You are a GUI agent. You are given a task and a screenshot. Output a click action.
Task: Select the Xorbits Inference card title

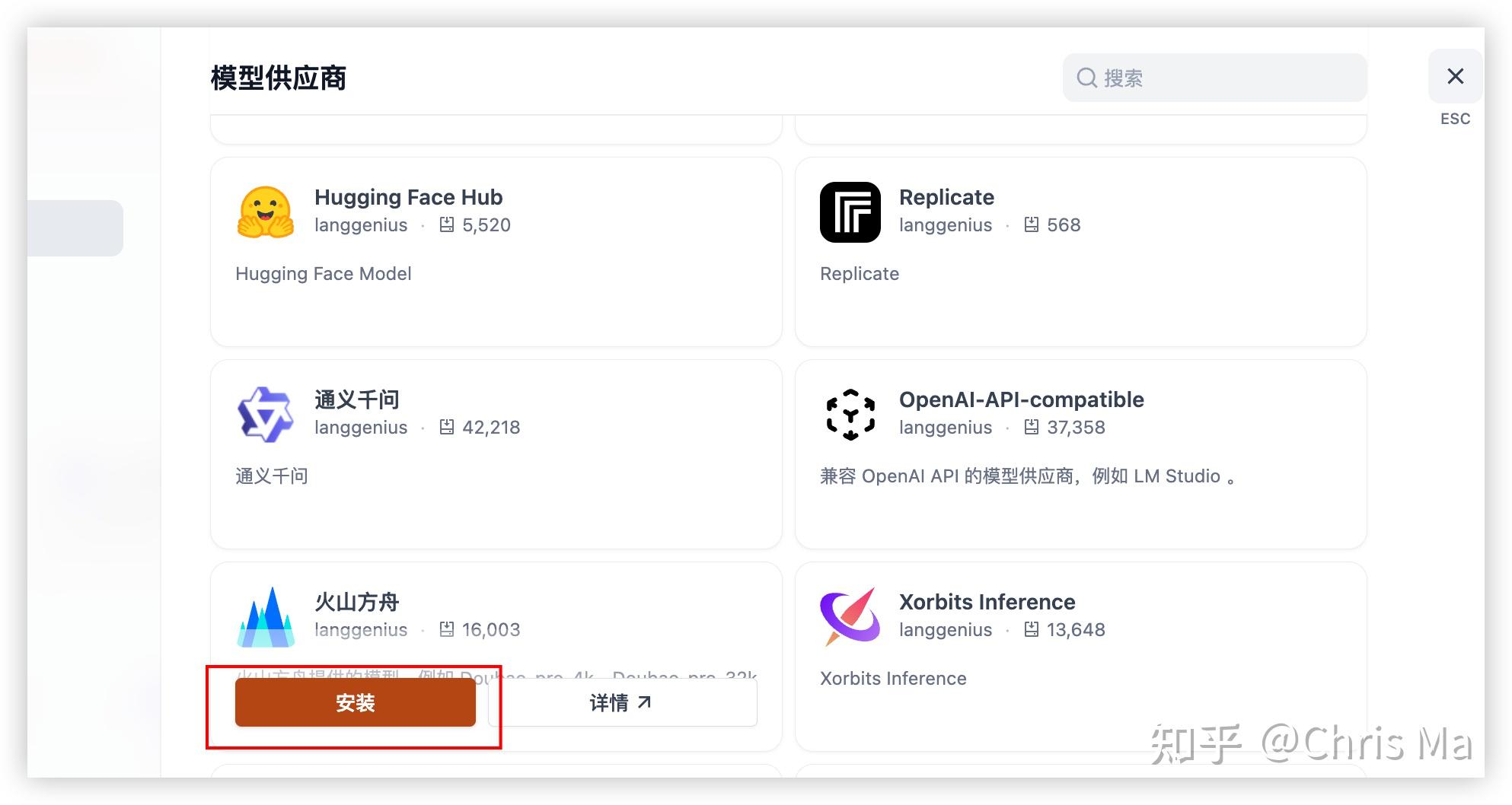987,602
